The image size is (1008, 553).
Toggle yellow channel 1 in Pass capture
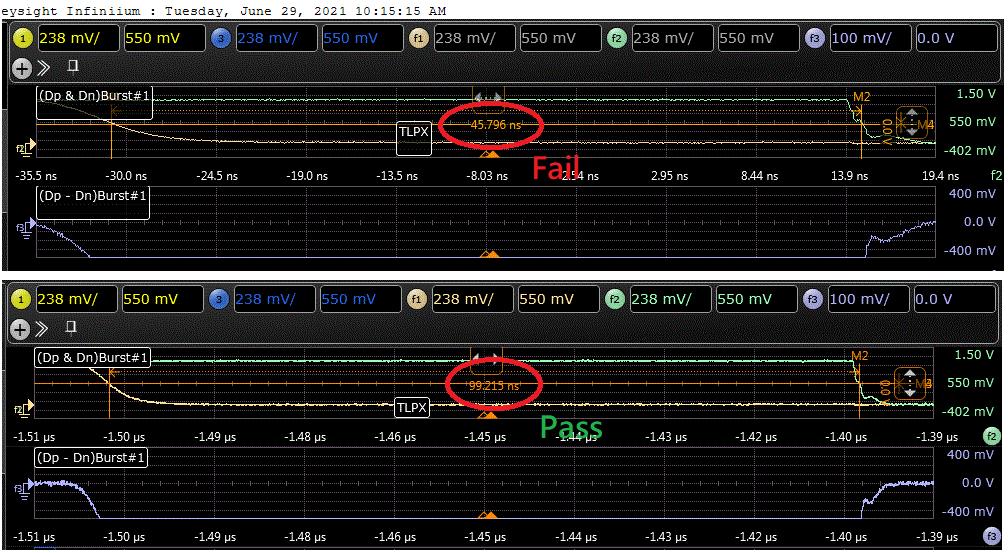[24, 299]
